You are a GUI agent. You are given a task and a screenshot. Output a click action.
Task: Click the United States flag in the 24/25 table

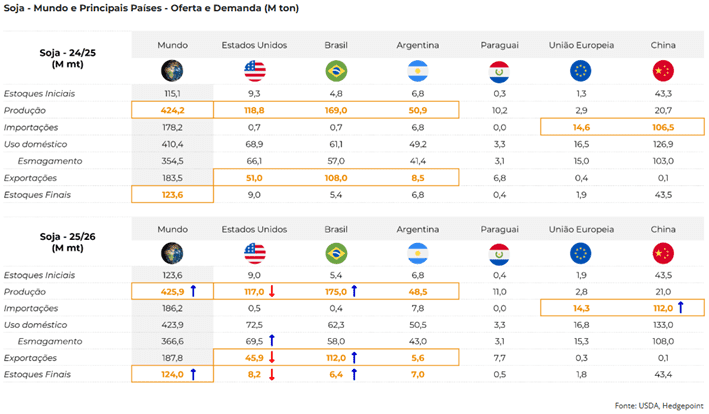click(x=254, y=71)
